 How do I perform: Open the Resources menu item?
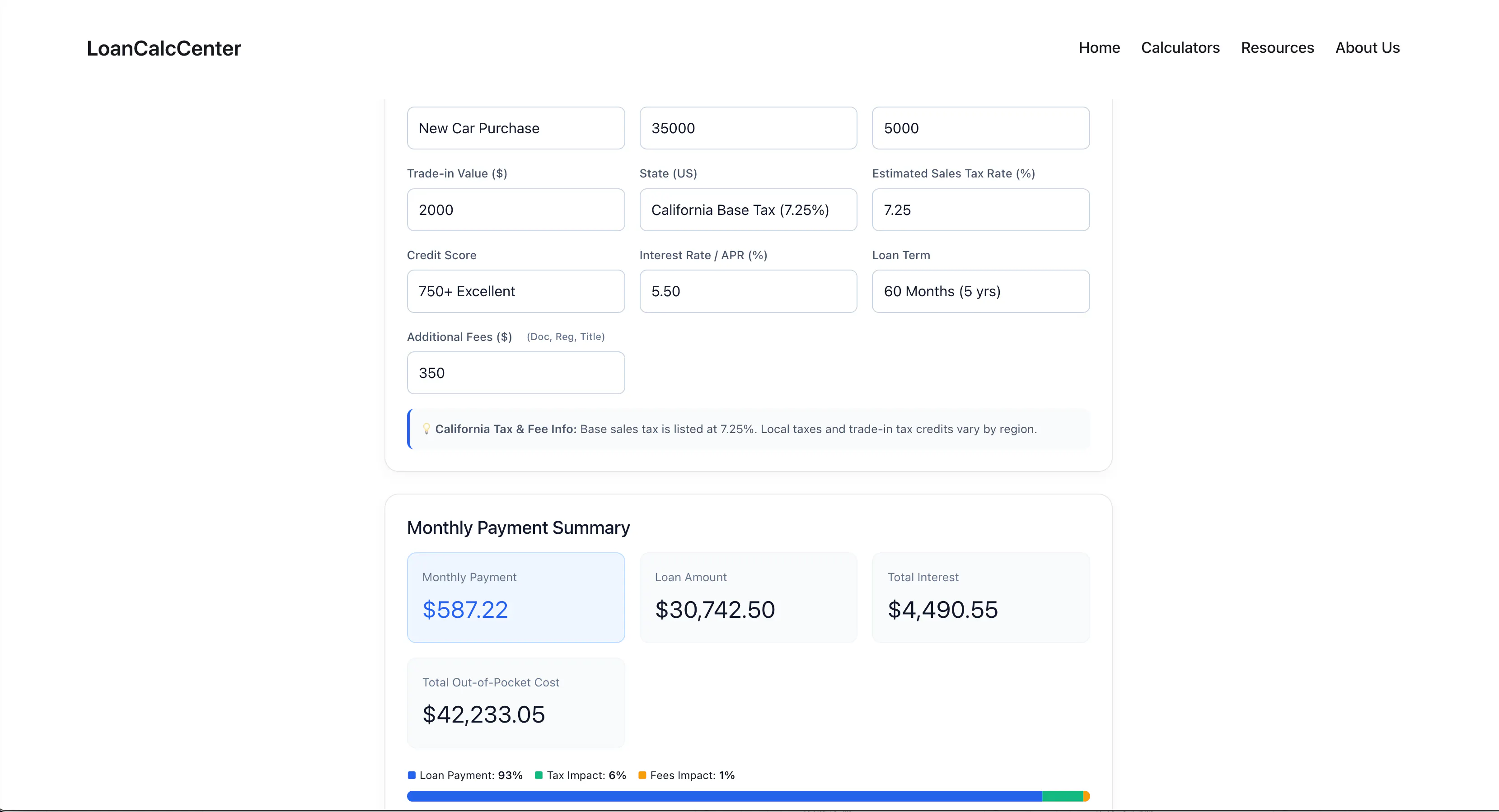click(x=1277, y=48)
